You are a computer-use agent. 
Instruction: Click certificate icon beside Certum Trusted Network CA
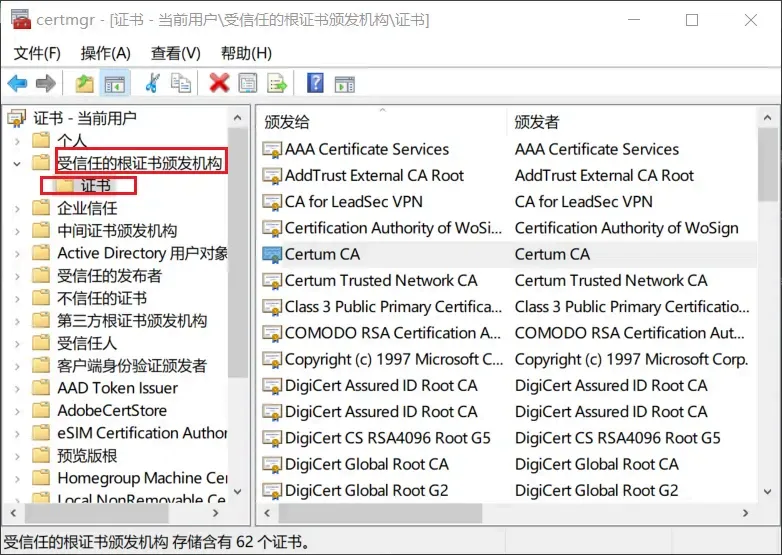click(272, 280)
